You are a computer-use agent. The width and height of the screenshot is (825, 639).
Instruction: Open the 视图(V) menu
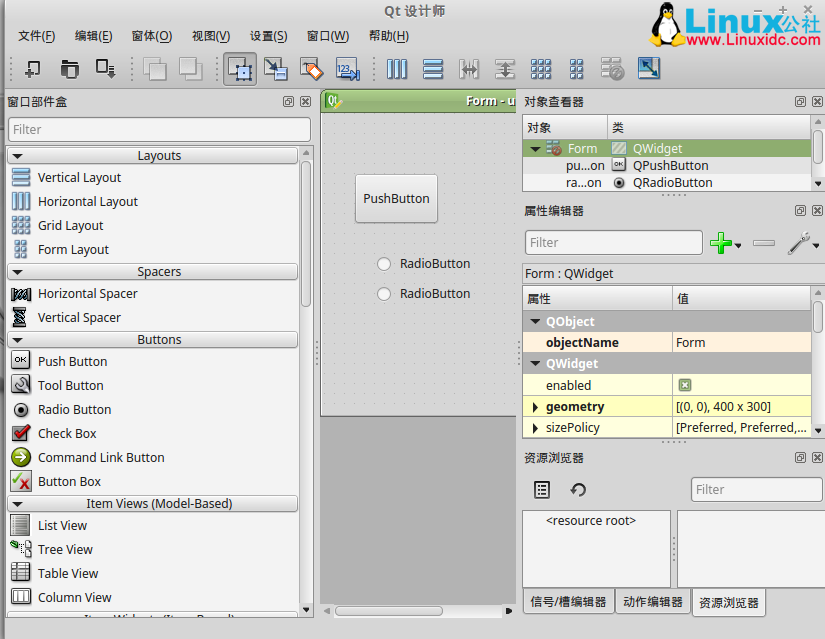210,36
